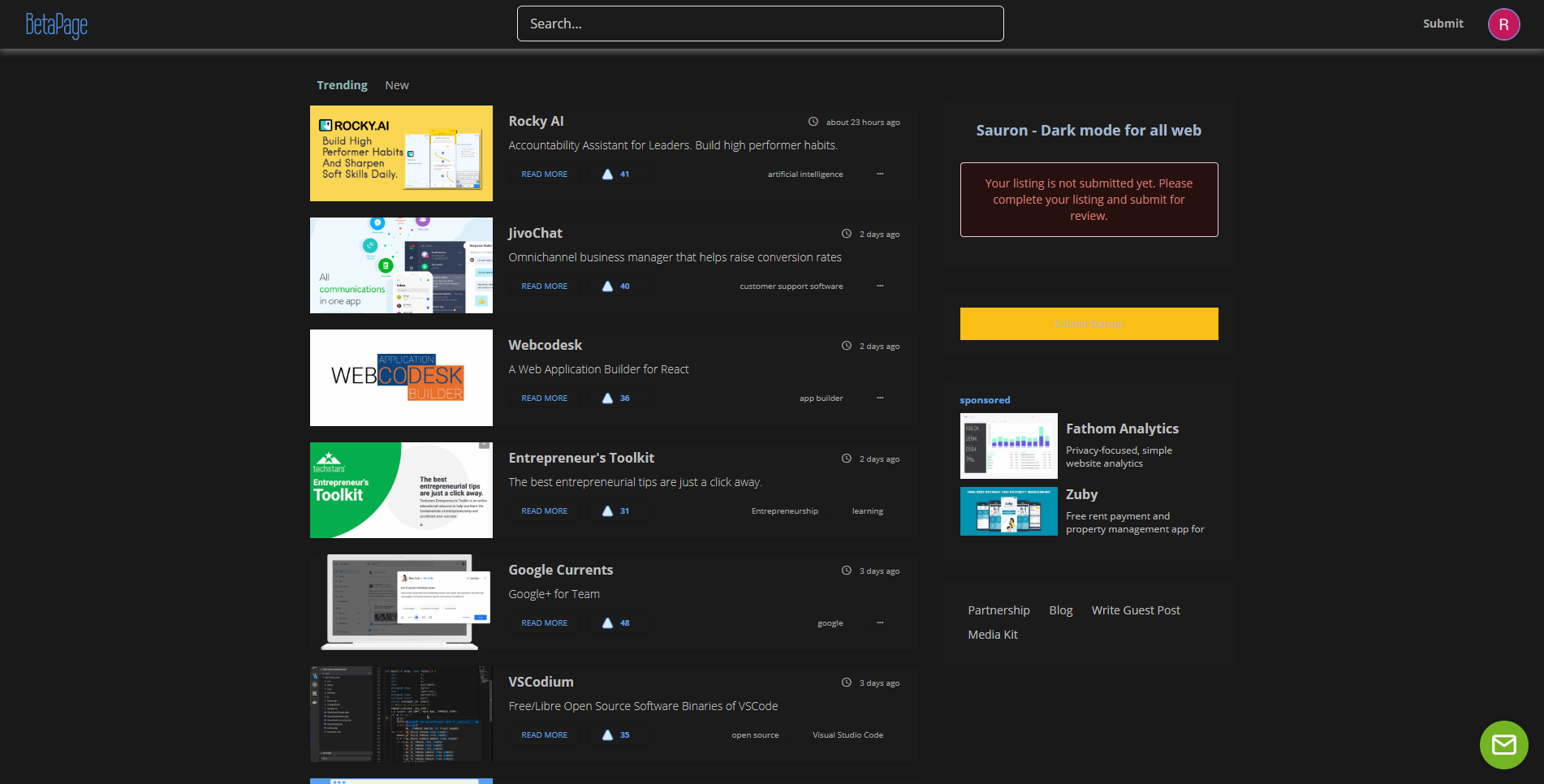
Task: Open Rocky AI title link
Action: [x=536, y=121]
